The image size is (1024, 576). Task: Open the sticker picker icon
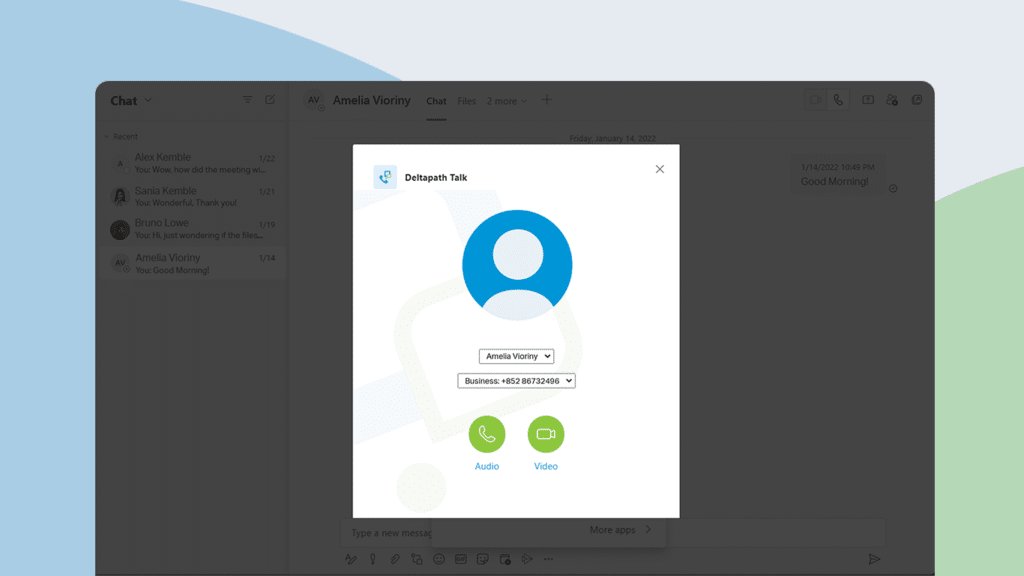pos(483,559)
